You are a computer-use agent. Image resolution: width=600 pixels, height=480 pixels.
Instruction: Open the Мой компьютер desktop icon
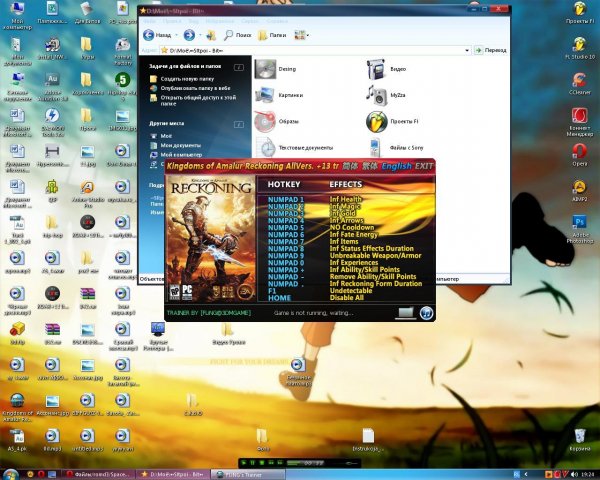(17, 16)
